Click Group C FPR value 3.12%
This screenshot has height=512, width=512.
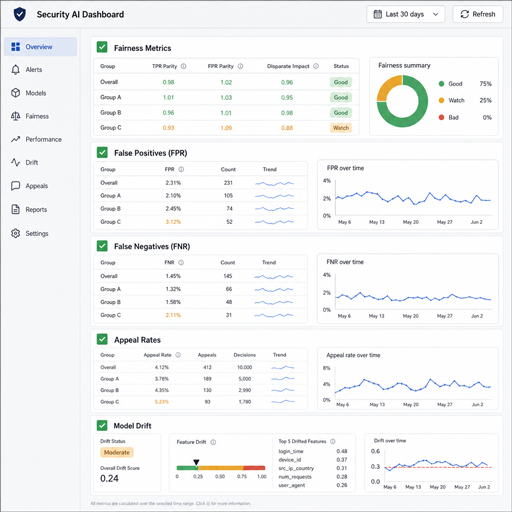pyautogui.click(x=173, y=222)
